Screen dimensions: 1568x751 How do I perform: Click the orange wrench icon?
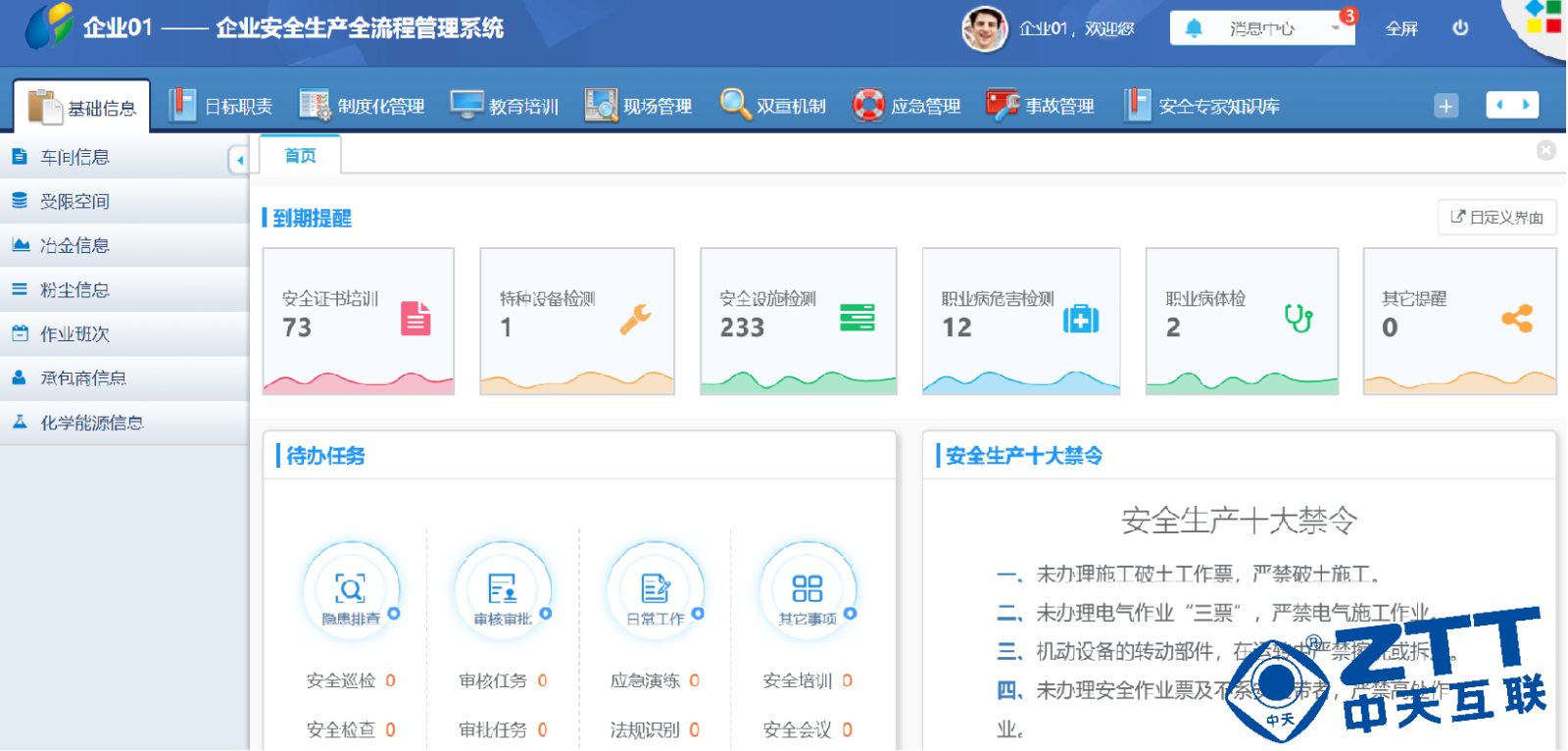(x=635, y=319)
